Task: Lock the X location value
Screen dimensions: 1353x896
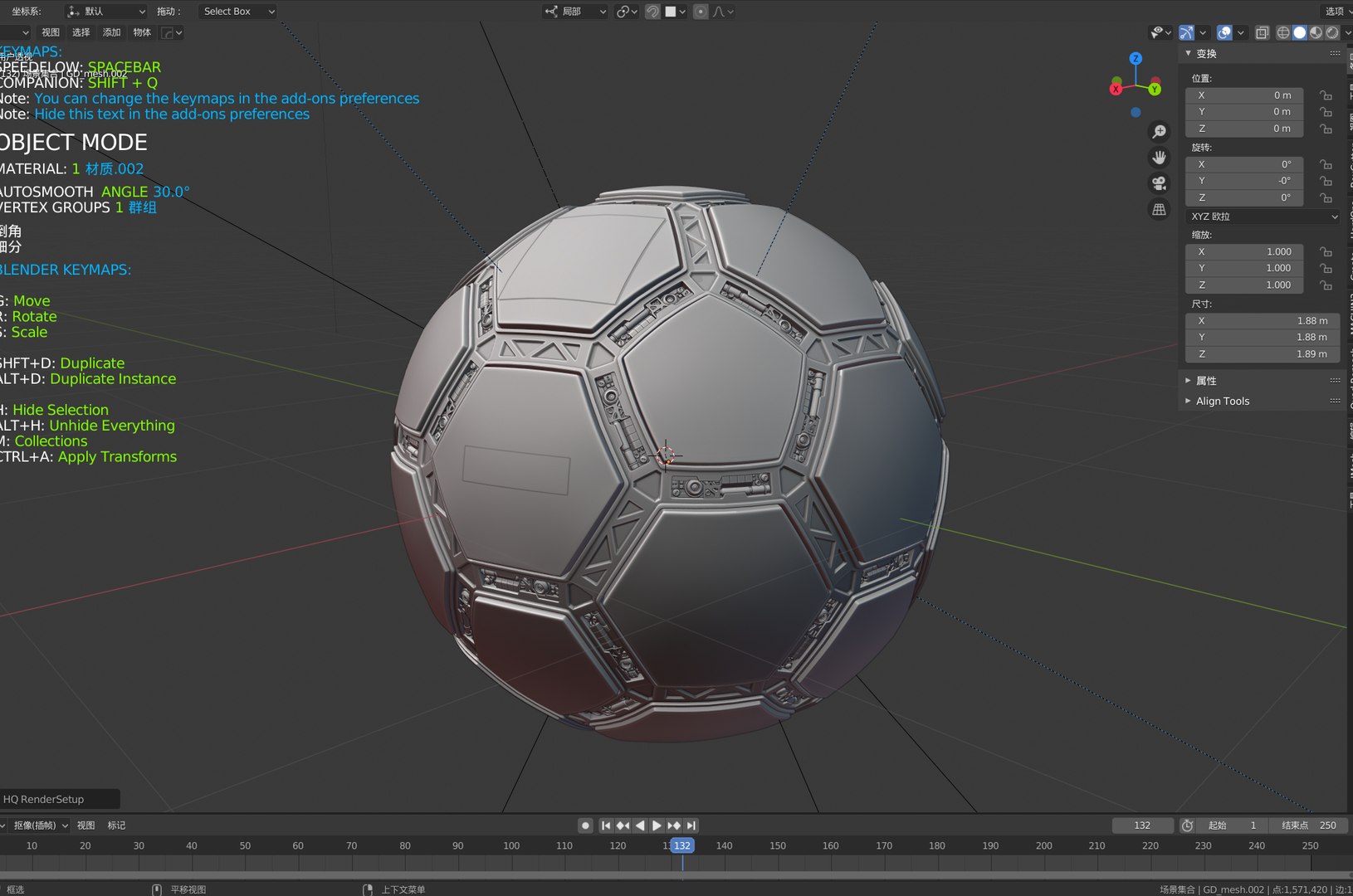Action: tap(1326, 95)
